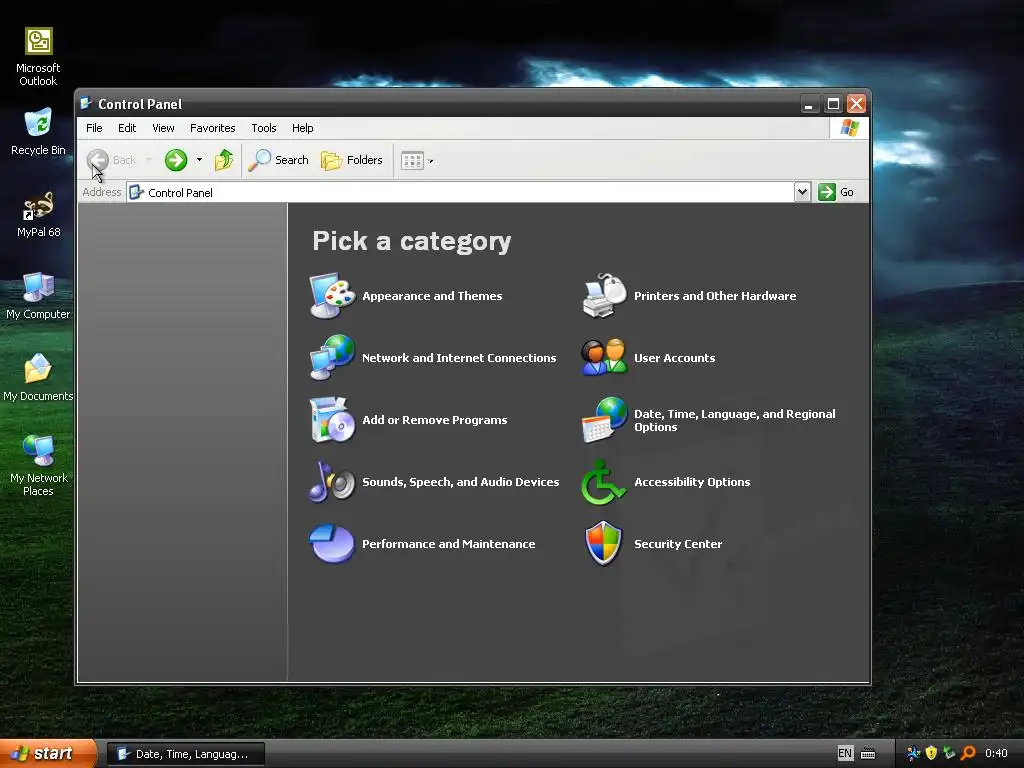The width and height of the screenshot is (1024, 768).
Task: Open User Accounts text link
Action: 675,358
